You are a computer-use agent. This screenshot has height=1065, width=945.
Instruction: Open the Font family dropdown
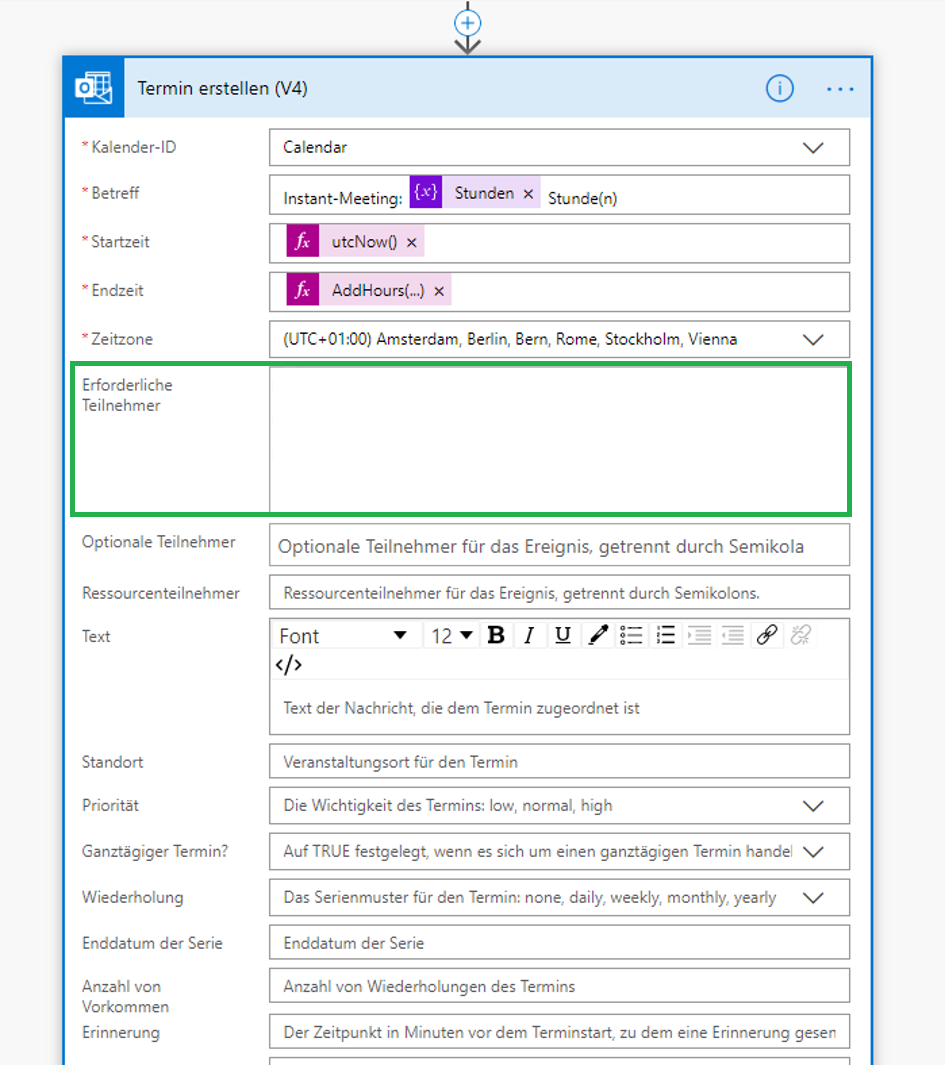[x=344, y=636]
